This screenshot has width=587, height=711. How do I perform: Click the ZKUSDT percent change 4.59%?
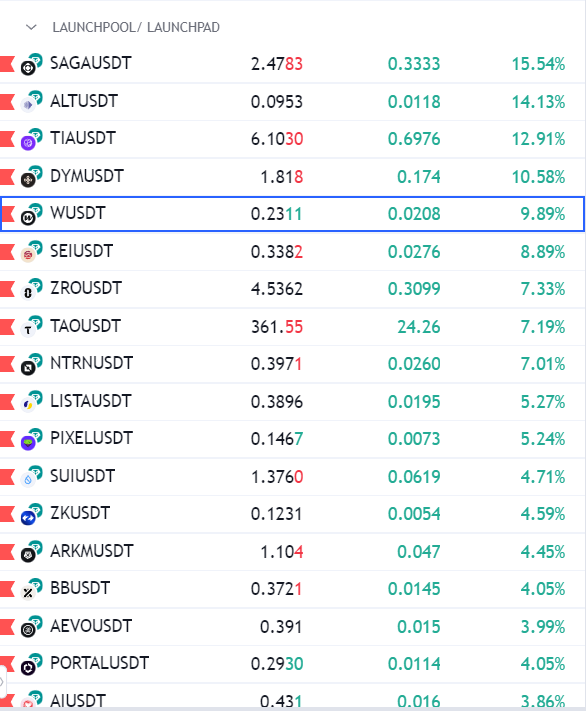click(x=543, y=514)
